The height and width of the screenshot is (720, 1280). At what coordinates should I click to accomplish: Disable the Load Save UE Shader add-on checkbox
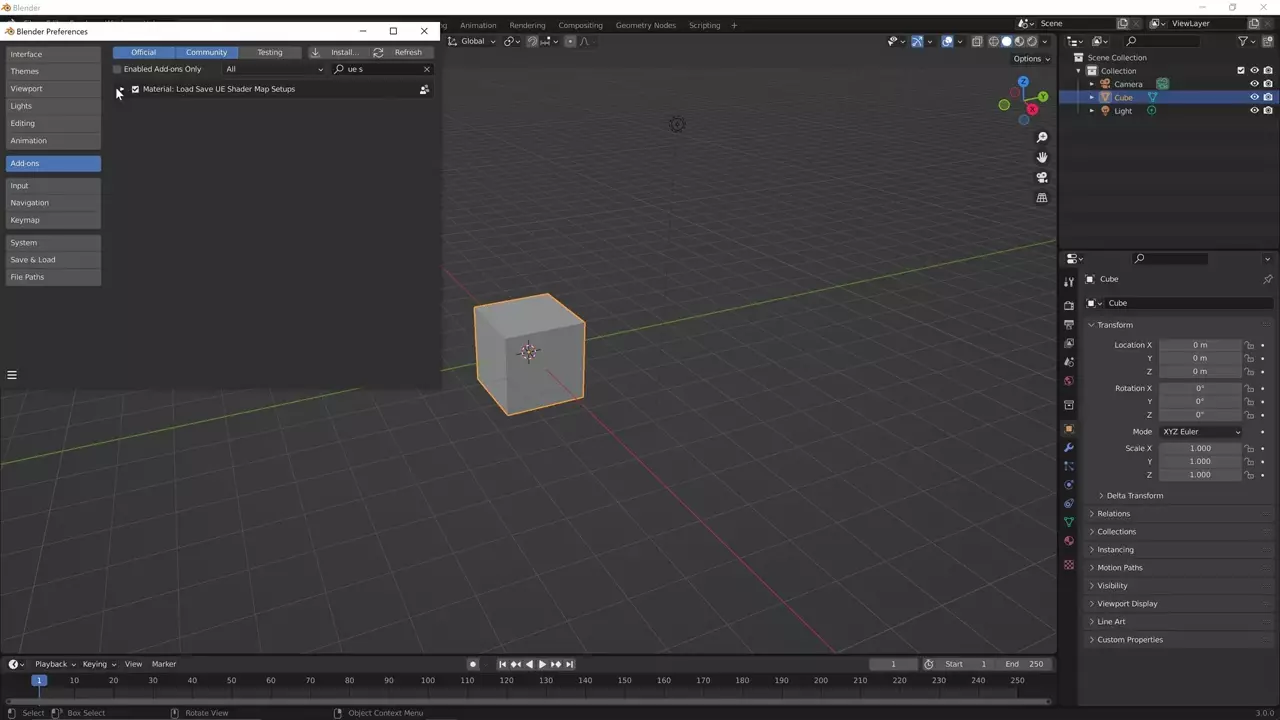(x=135, y=89)
